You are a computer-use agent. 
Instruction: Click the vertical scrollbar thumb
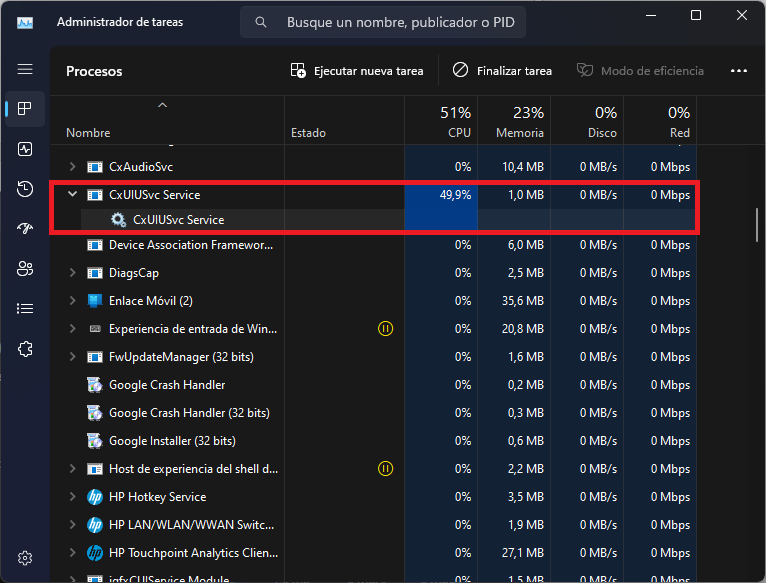pyautogui.click(x=757, y=225)
